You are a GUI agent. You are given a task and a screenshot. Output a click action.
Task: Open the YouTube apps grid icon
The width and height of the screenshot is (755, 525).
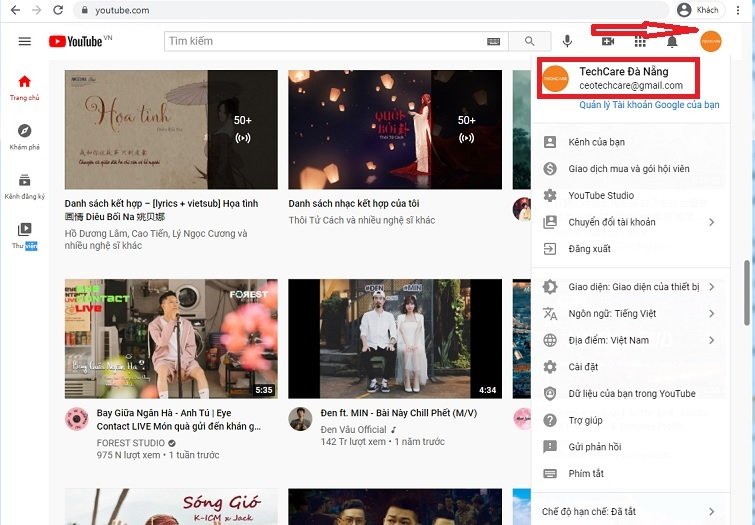pyautogui.click(x=640, y=42)
